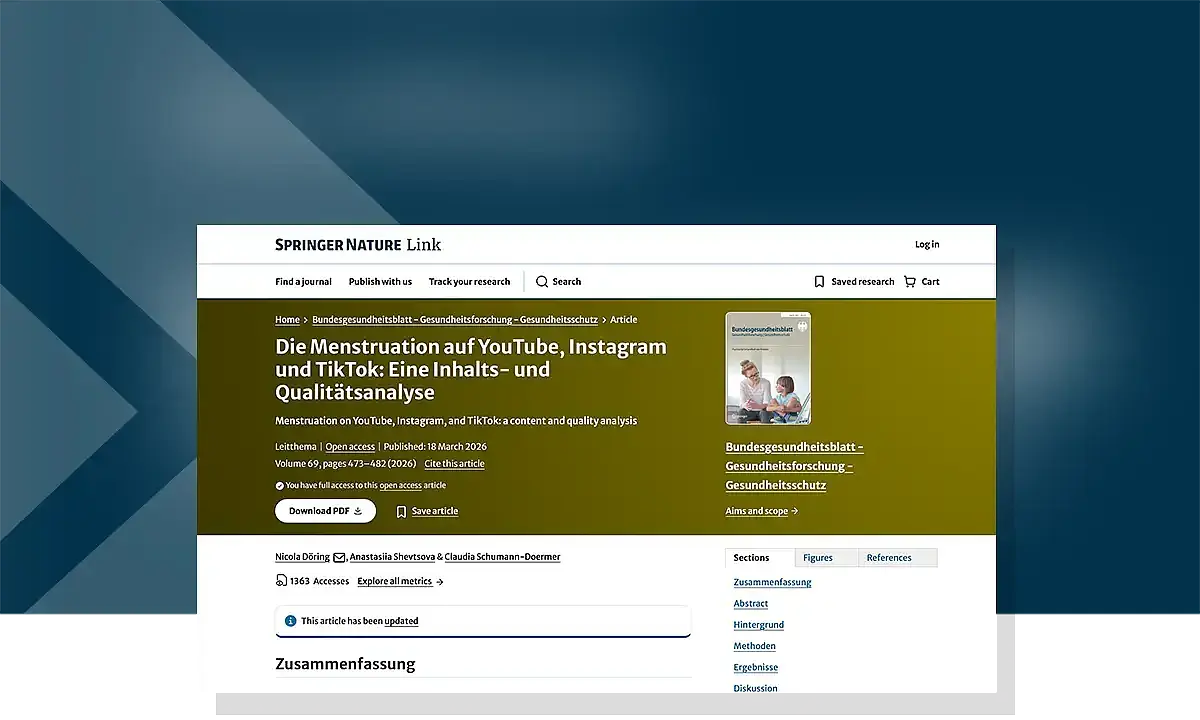Click Cite this article link
The width and height of the screenshot is (1200, 720).
454,464
